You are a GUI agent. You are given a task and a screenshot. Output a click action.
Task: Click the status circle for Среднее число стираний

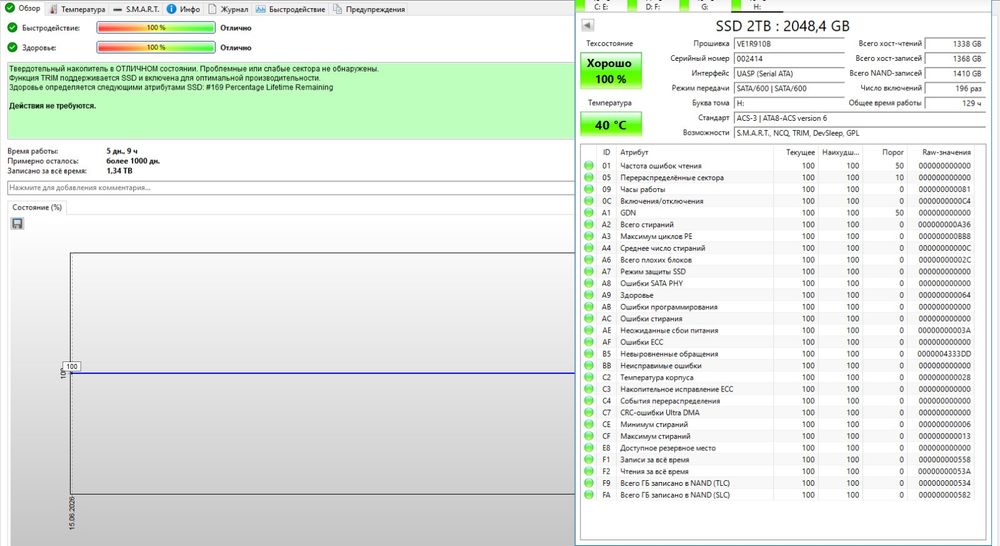tap(589, 248)
